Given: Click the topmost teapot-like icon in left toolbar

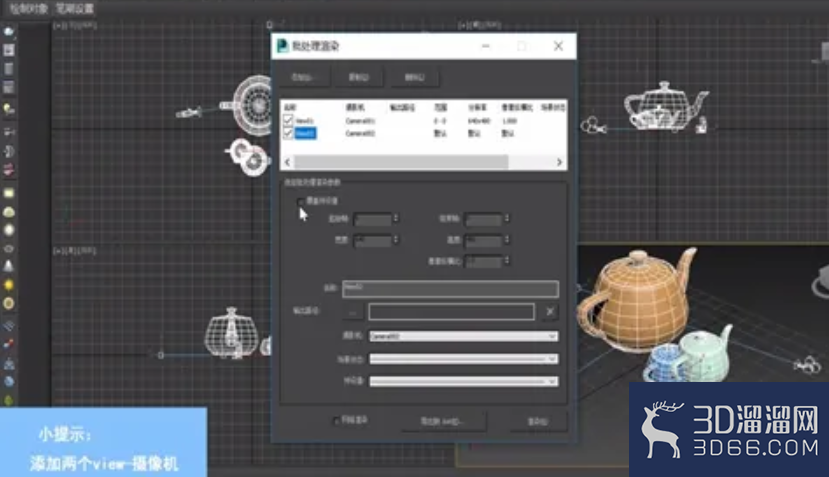Looking at the screenshot, I should [x=9, y=32].
